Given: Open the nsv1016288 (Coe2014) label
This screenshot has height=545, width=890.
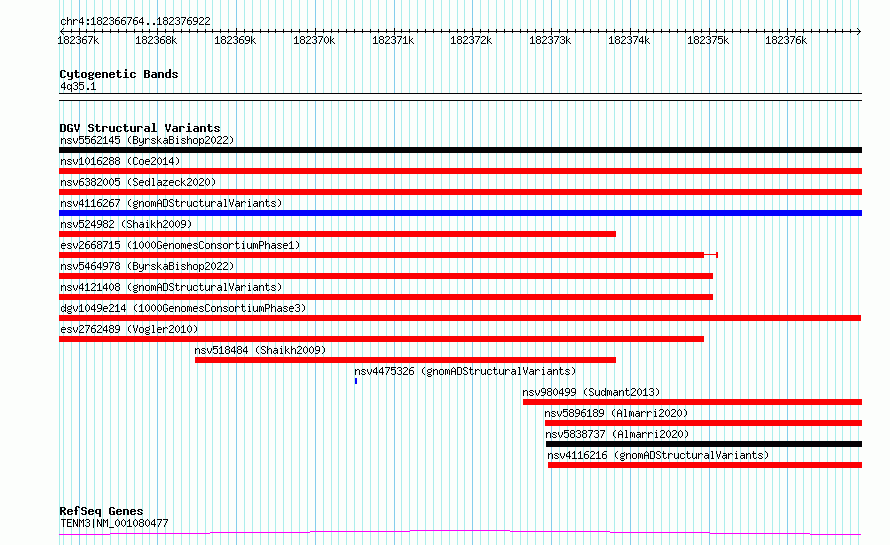Looking at the screenshot, I should point(120,161).
